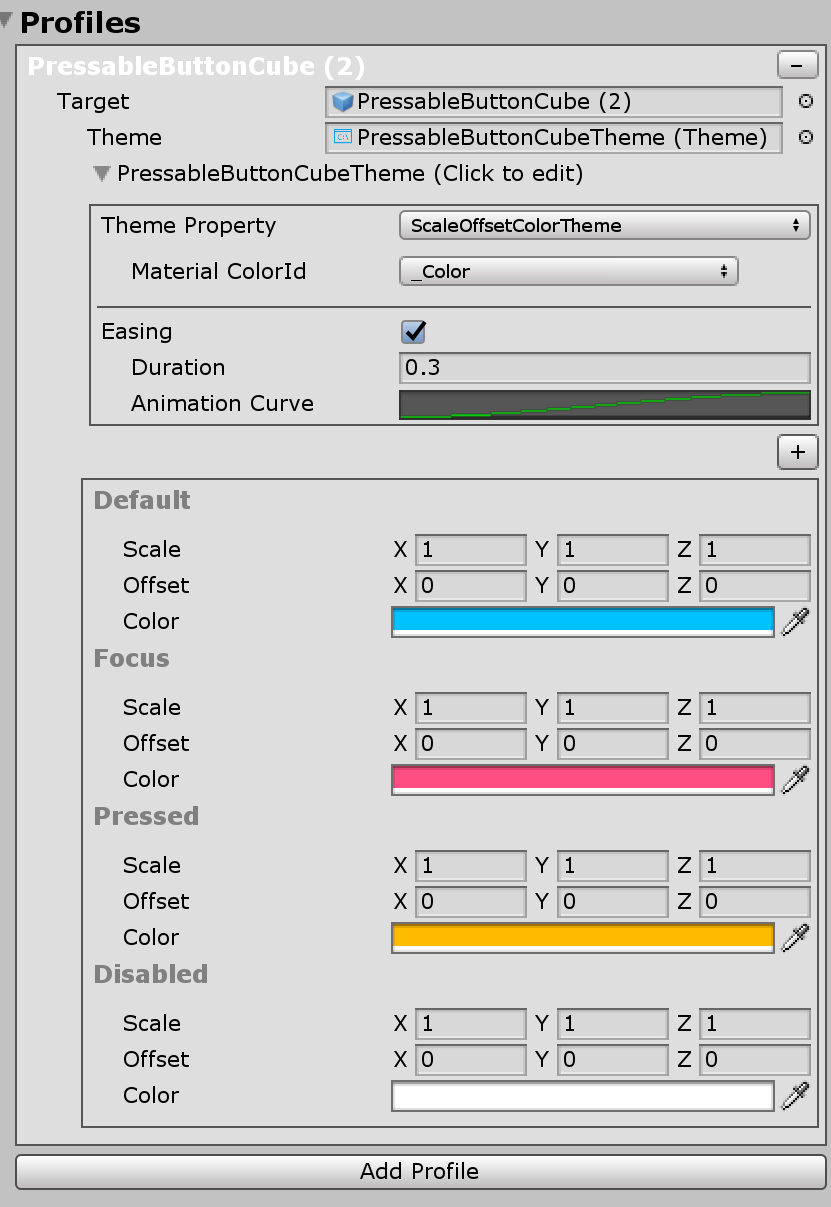This screenshot has width=831, height=1207.
Task: Click the PressableButtonCubeTheme theme object field
Action: click(x=554, y=138)
